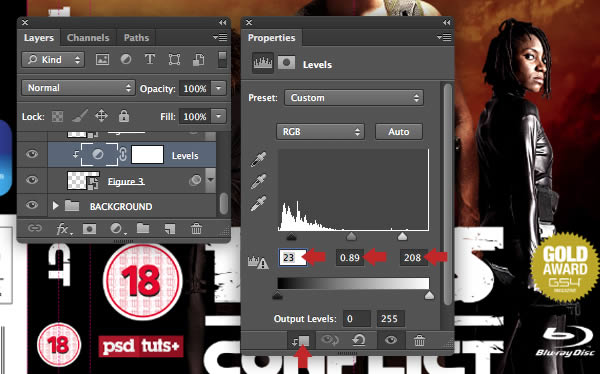
Task: Click the input highlights slider handle
Action: point(402,237)
